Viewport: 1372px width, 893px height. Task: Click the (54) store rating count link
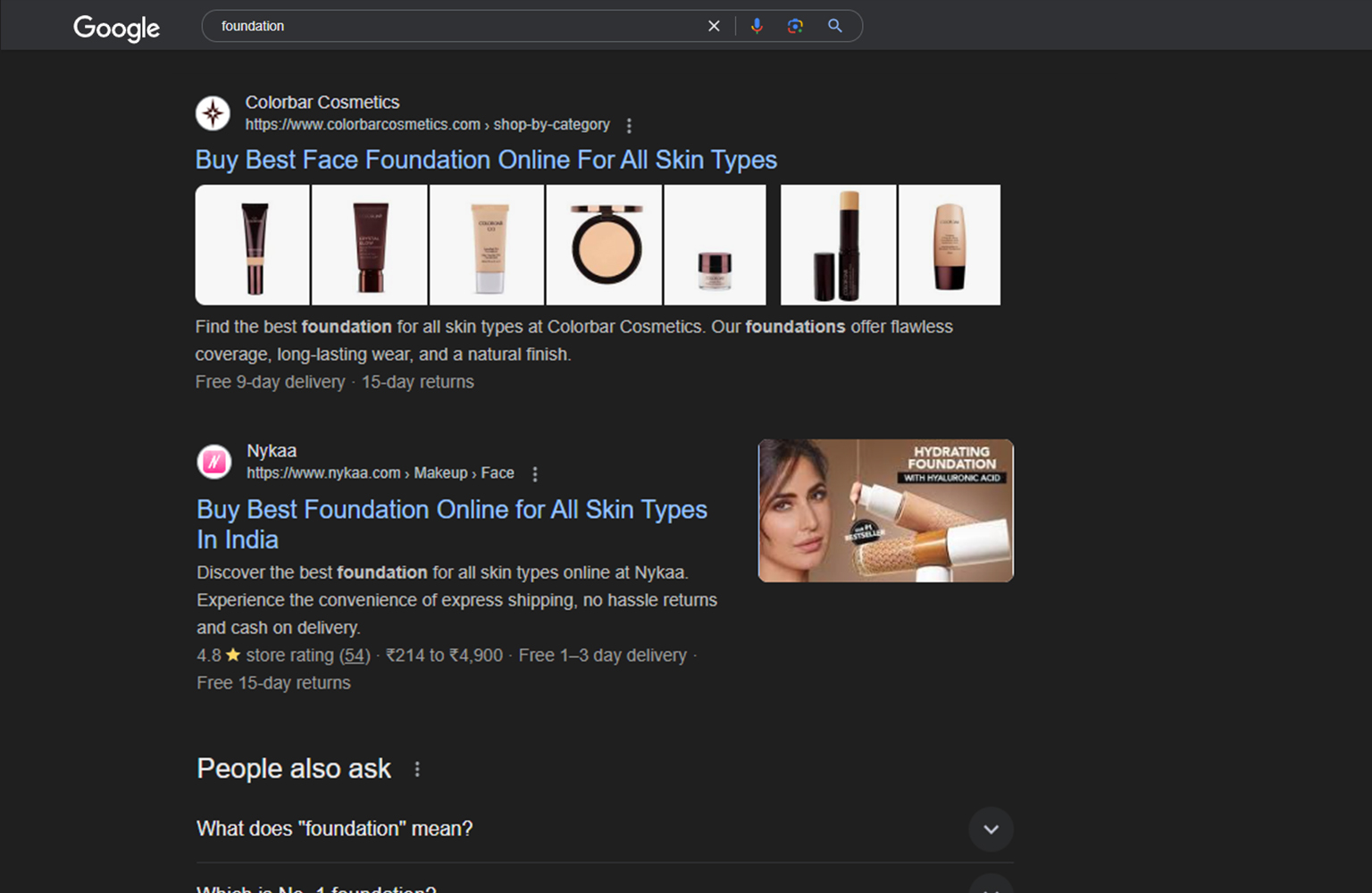point(355,655)
